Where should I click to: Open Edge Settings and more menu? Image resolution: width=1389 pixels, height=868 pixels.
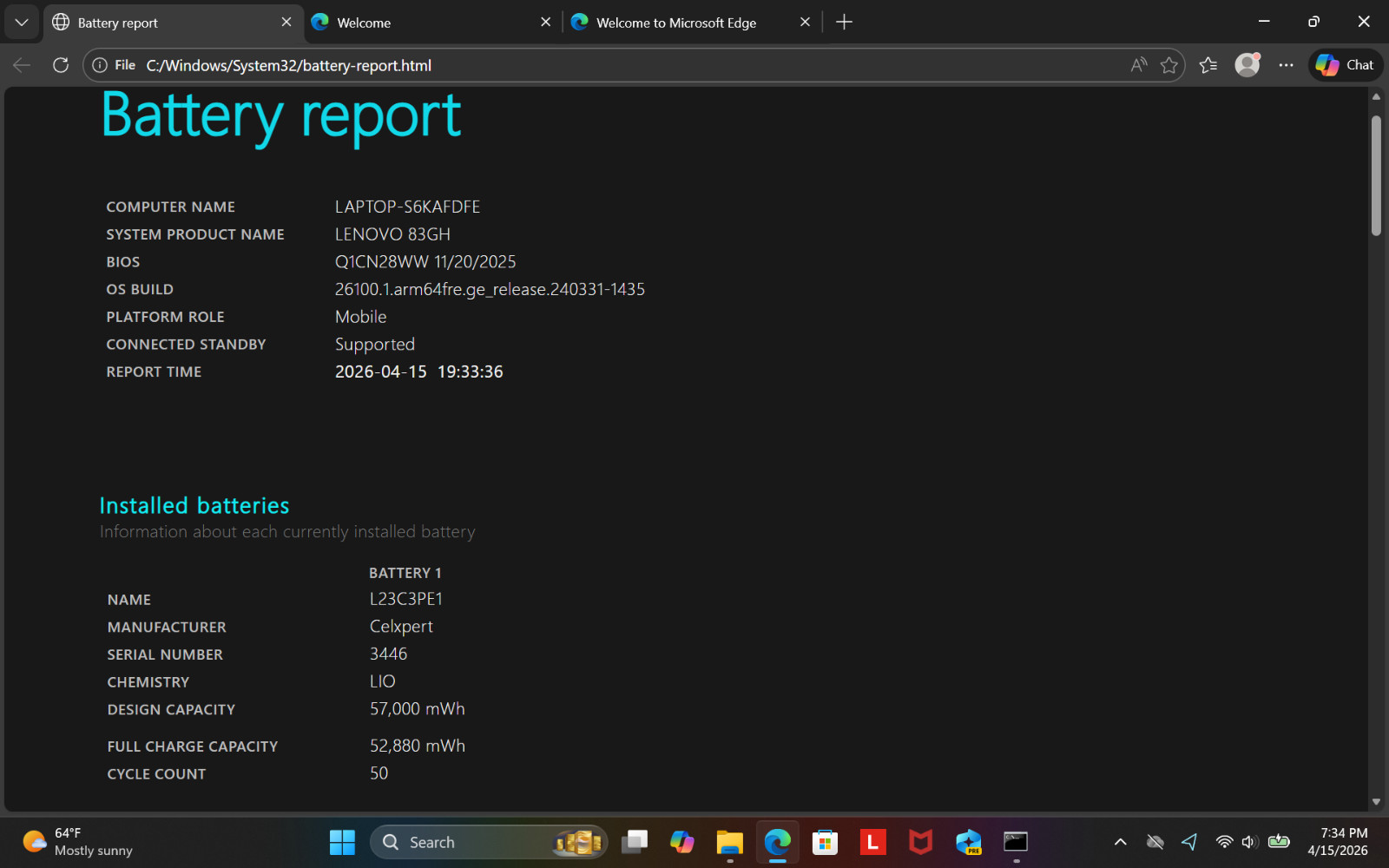coord(1287,65)
